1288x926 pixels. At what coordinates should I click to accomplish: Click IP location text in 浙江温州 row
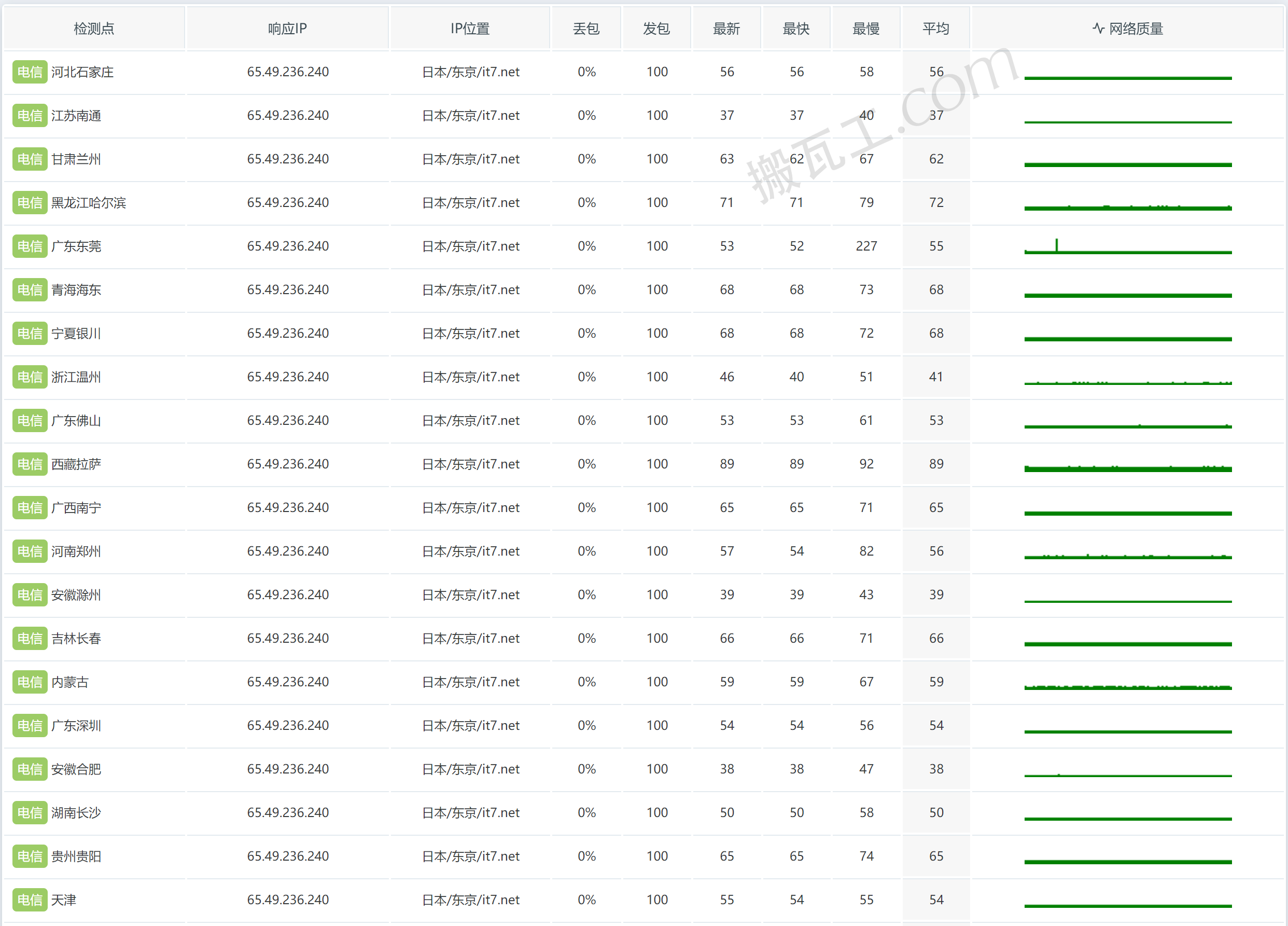470,377
